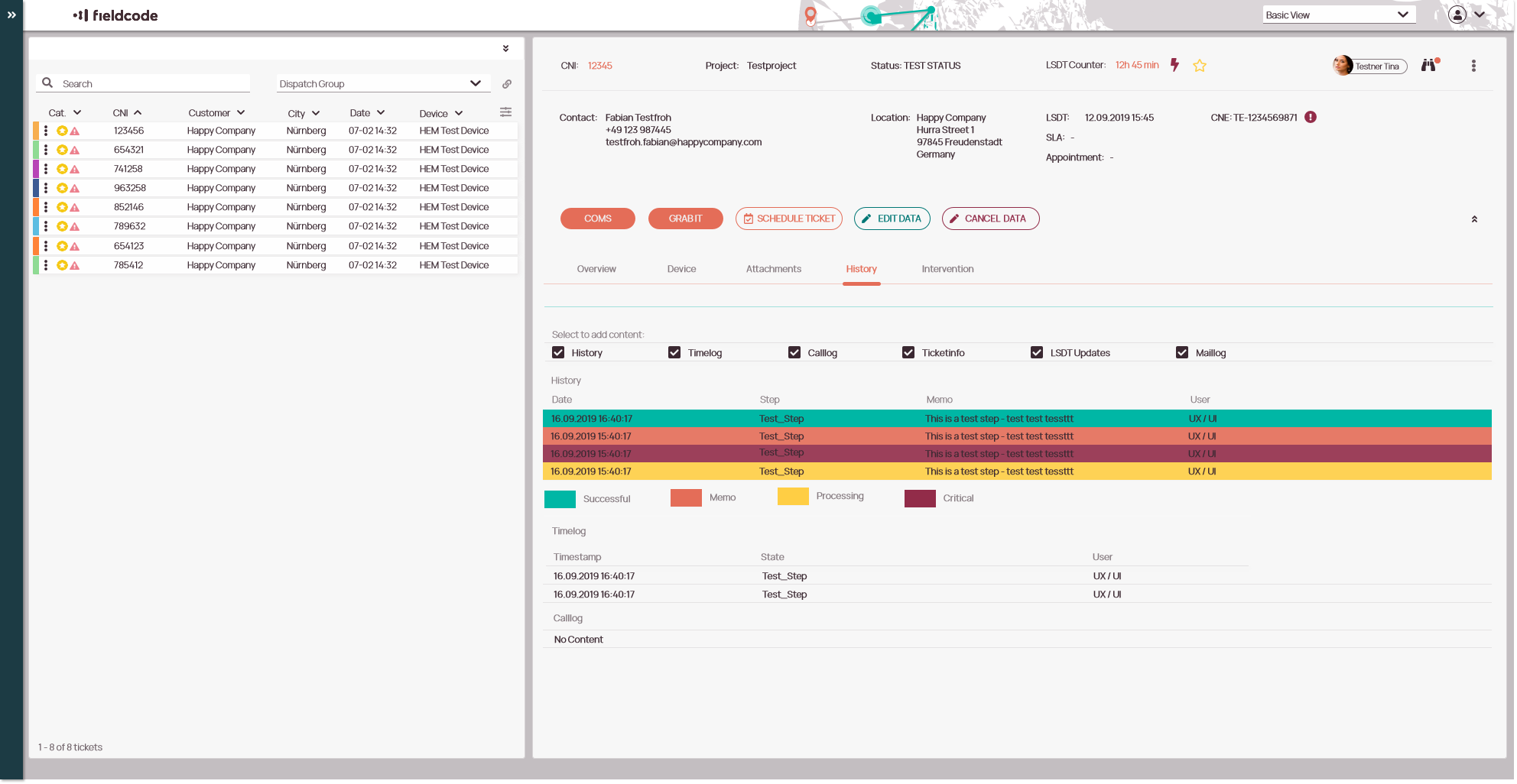Click the lightning bolt icon in ticket header
This screenshot has width=1517, height=784.
click(x=1175, y=65)
